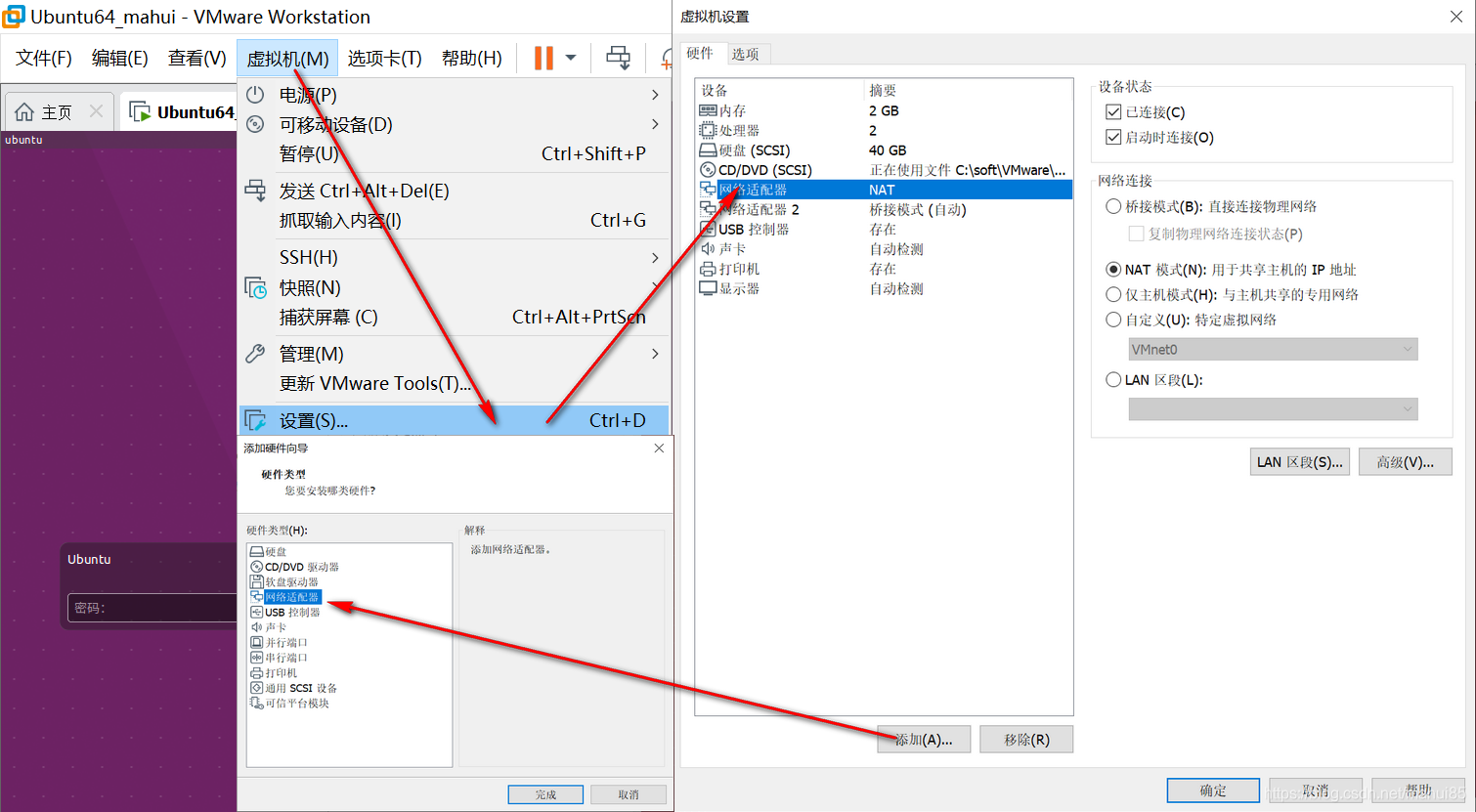The image size is (1476, 812).
Task: Click the send Ctrl+Alt+Del toolbar icon
Action: 618,58
